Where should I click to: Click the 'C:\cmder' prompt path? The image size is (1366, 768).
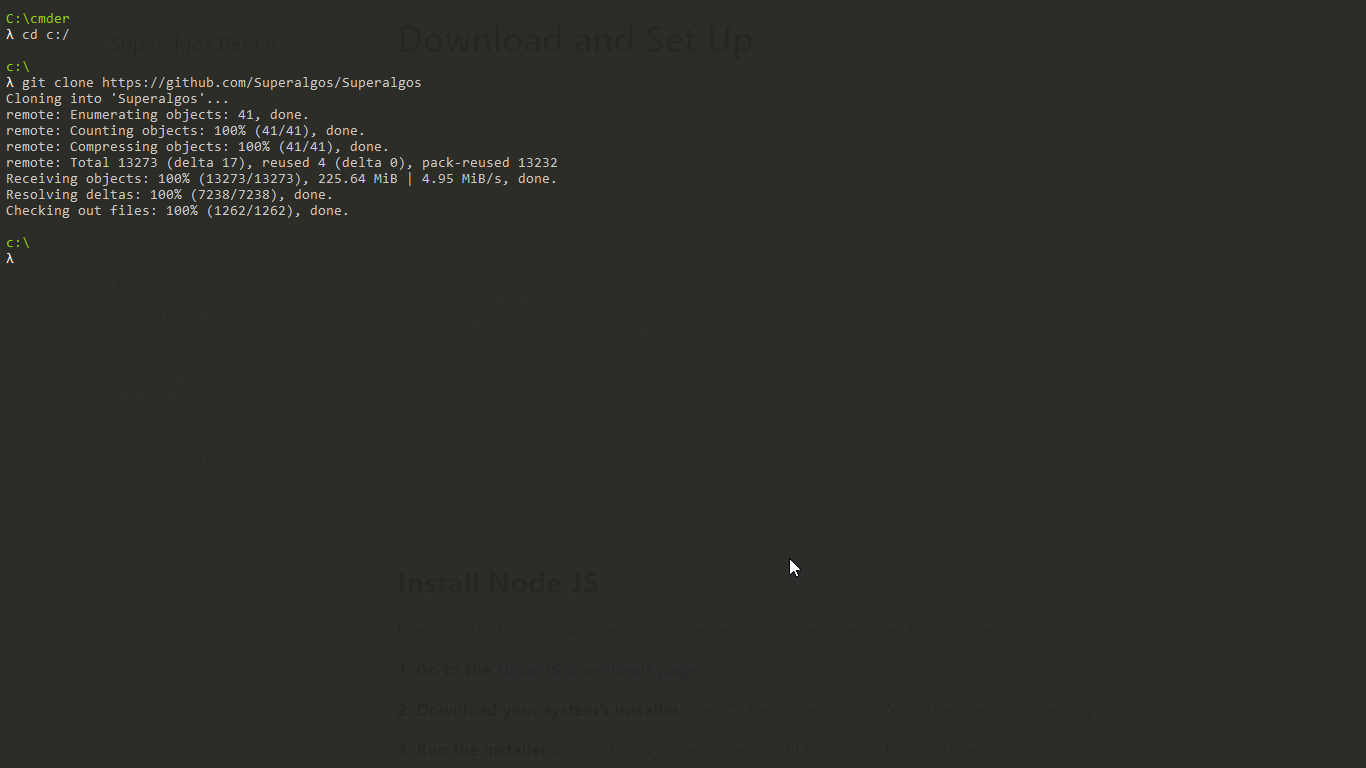click(x=38, y=18)
